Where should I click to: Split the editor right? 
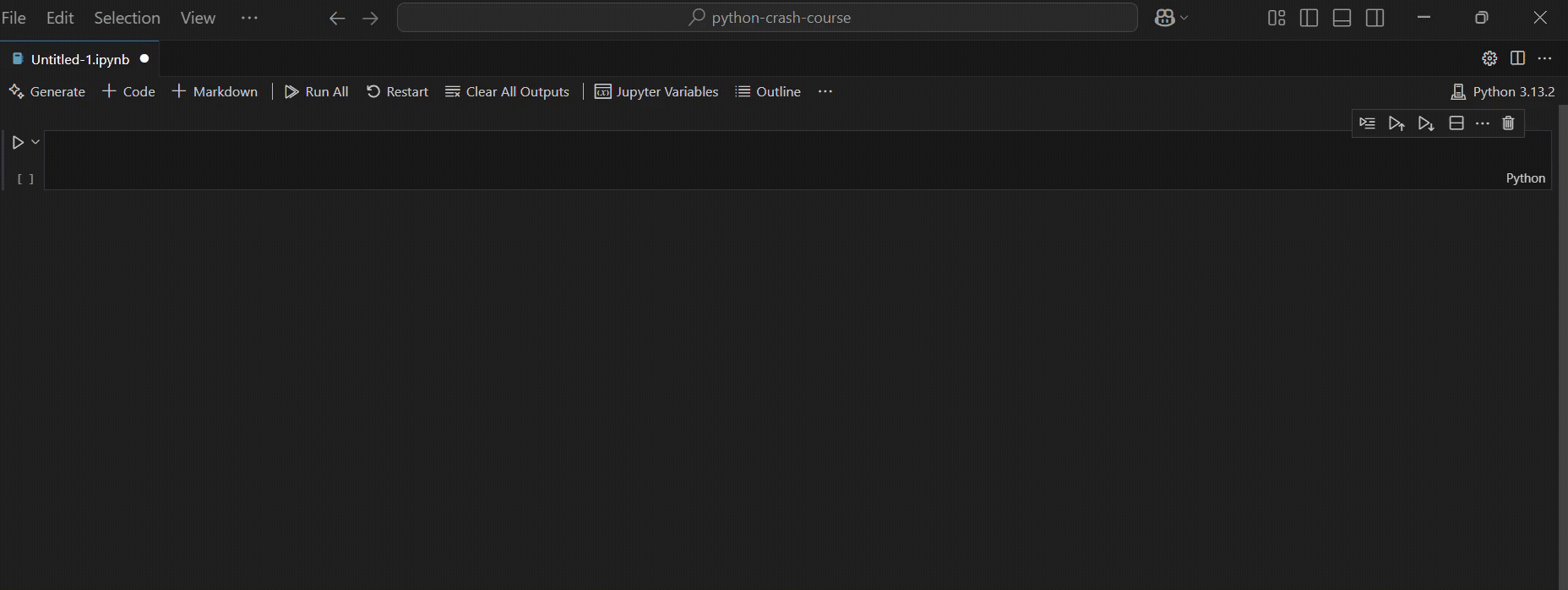point(1517,58)
